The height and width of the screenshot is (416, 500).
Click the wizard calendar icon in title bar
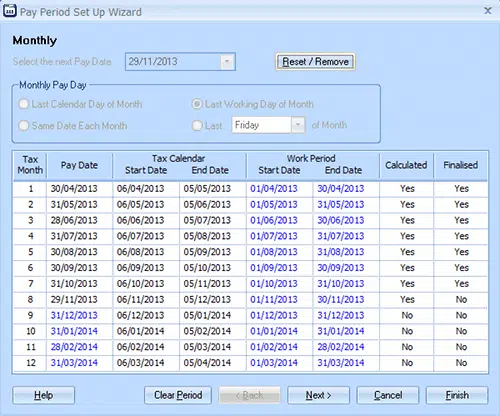point(9,11)
